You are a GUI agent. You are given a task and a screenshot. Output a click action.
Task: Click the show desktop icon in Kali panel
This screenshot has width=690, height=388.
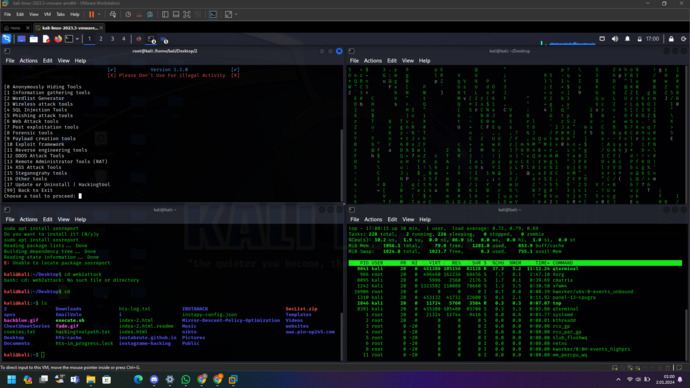(x=21, y=39)
